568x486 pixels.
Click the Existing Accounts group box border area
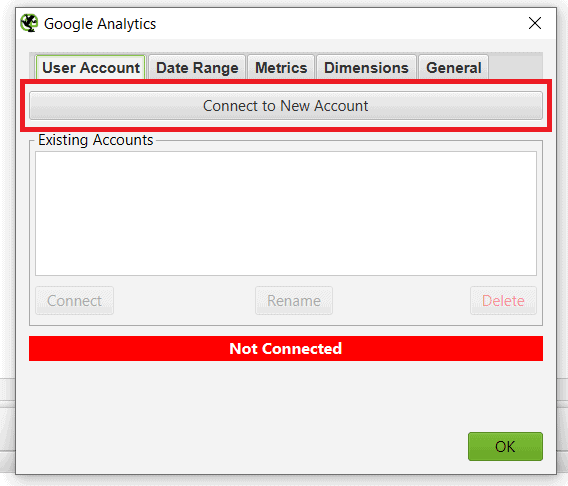click(x=286, y=320)
